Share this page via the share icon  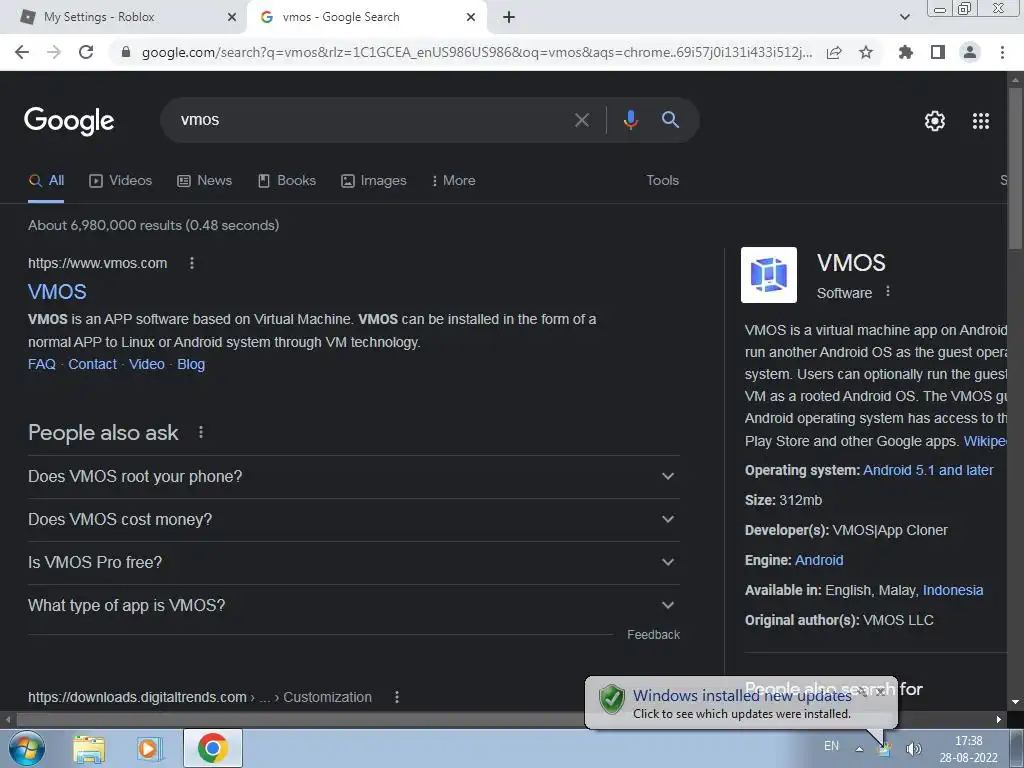834,52
